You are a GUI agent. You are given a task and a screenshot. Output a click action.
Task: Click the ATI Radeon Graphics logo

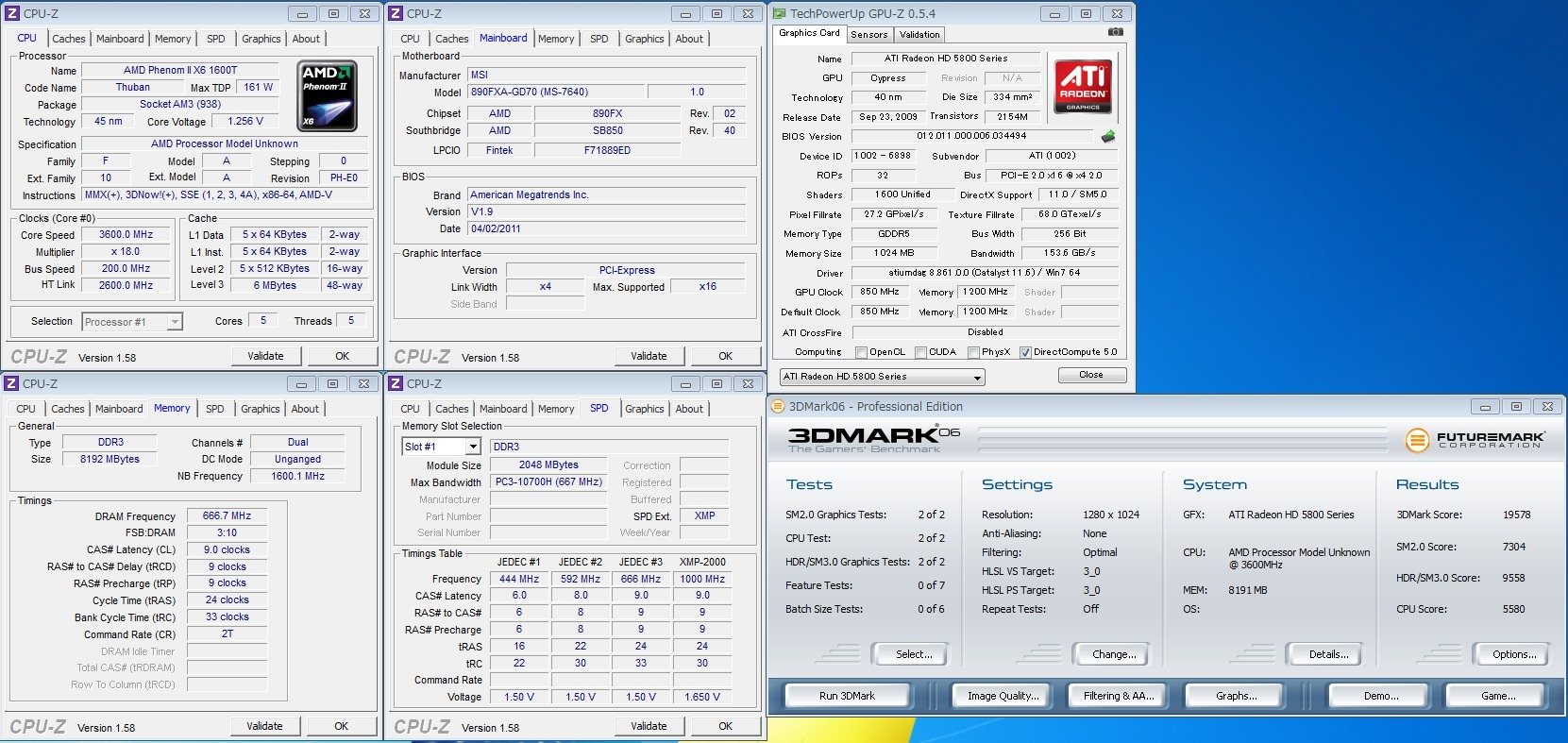coord(1082,87)
